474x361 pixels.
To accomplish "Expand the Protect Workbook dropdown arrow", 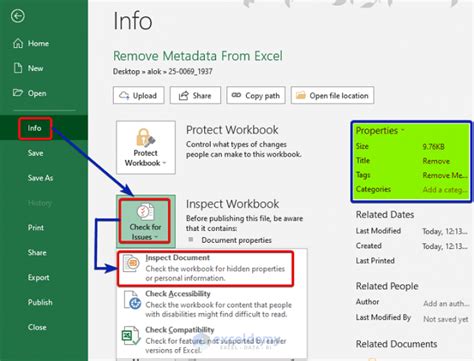I will (x=164, y=163).
